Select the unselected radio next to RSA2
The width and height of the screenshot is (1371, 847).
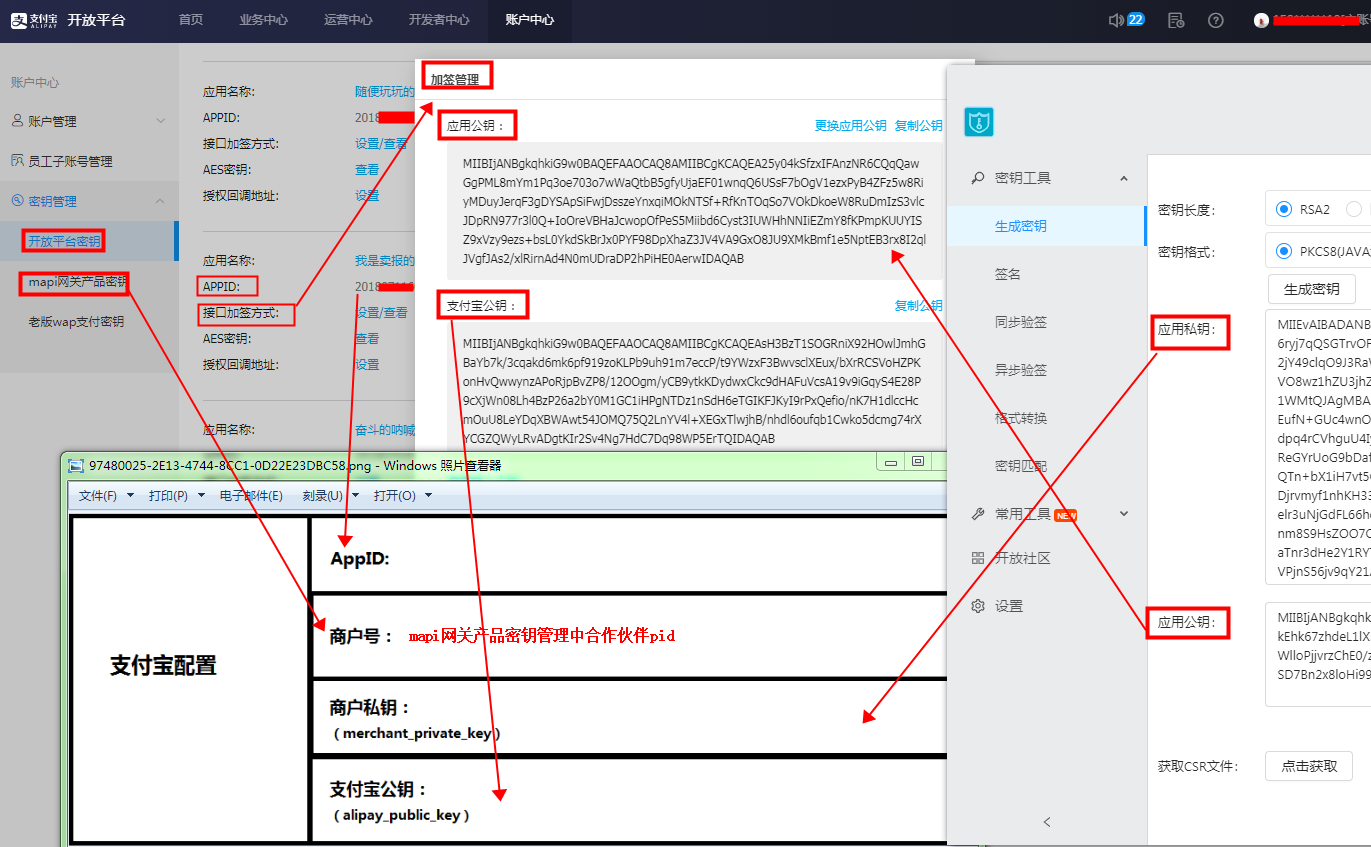tap(1354, 209)
